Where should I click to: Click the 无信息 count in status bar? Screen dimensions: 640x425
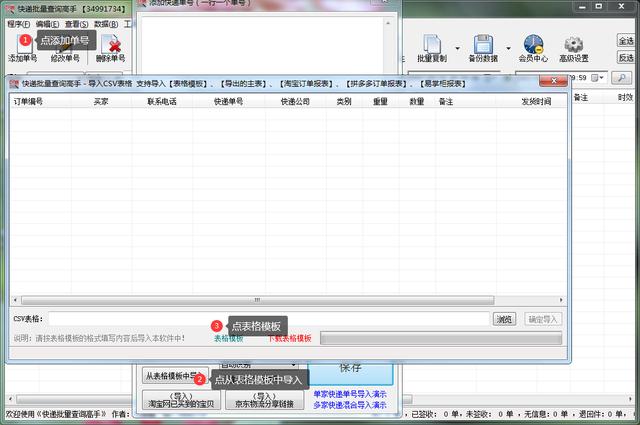(x=546, y=414)
